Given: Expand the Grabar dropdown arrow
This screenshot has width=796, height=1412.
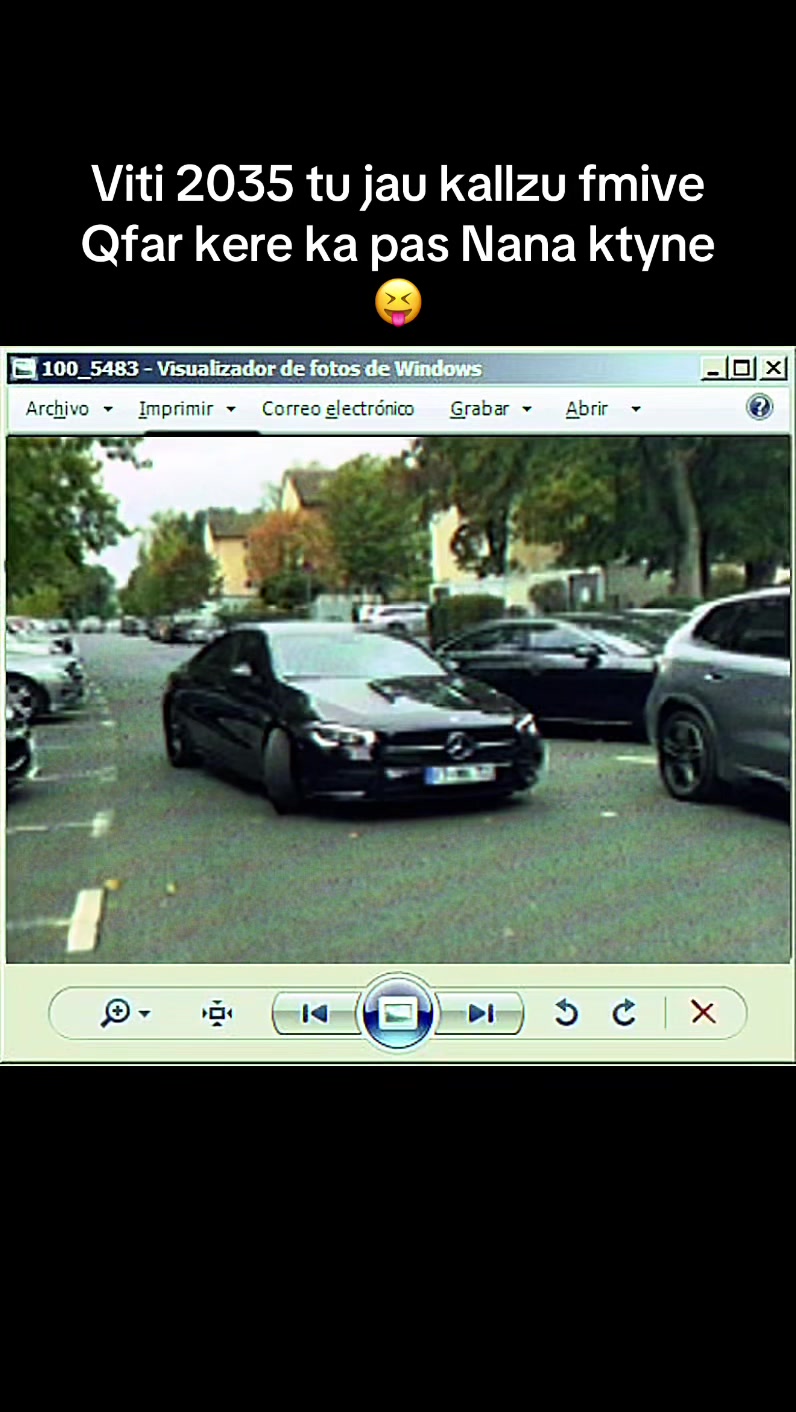Looking at the screenshot, I should tap(526, 410).
